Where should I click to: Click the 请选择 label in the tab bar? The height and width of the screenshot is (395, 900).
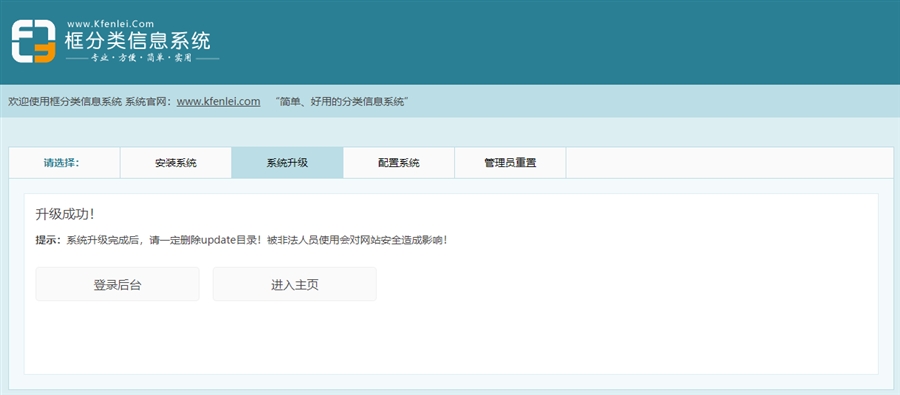tap(61, 163)
